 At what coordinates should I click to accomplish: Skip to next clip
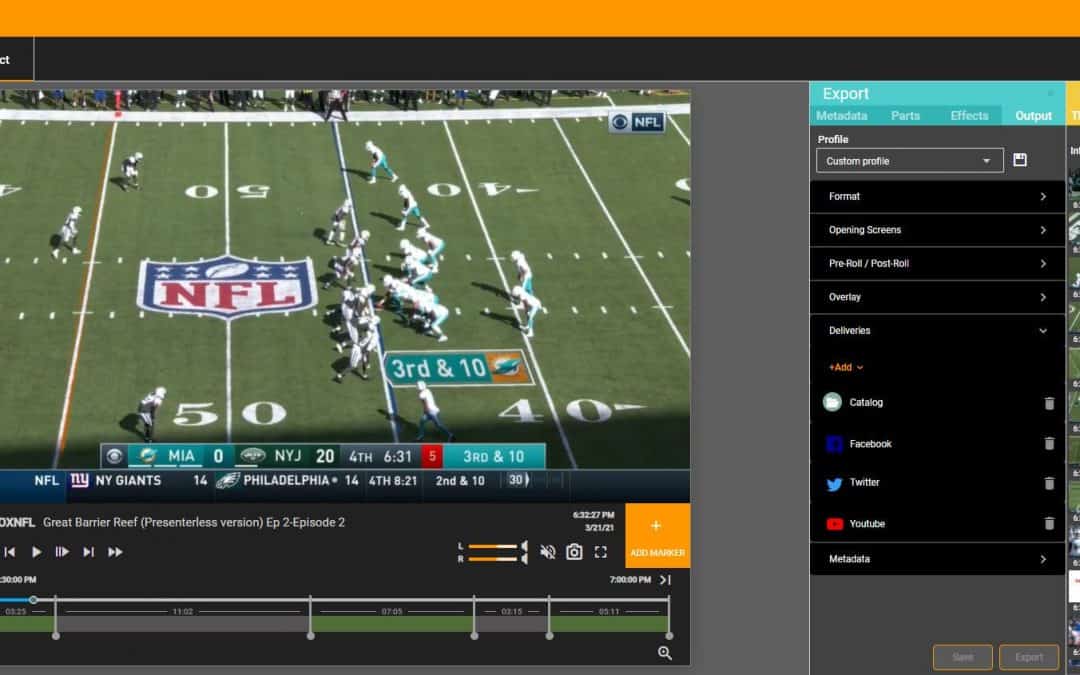click(88, 552)
